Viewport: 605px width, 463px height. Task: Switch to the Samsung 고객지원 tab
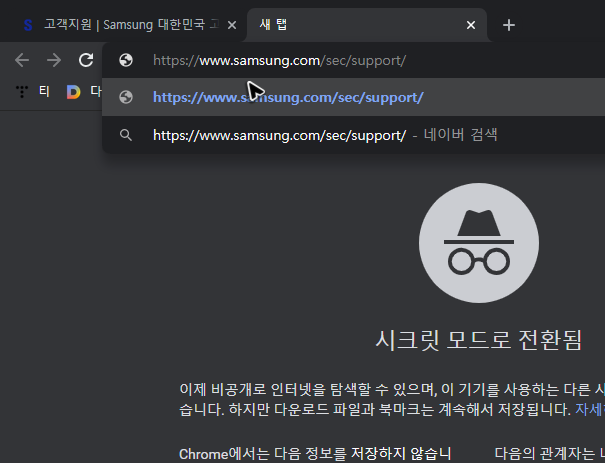(126, 25)
